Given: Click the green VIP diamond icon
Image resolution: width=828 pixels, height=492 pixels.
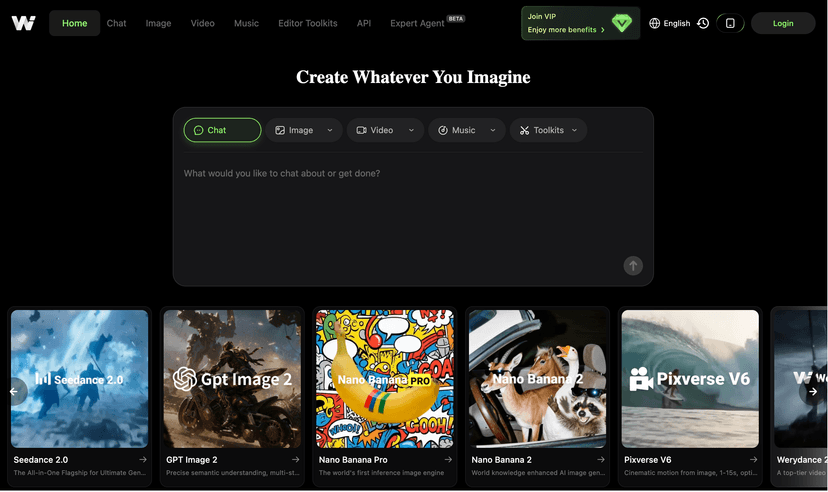Looking at the screenshot, I should coord(622,23).
